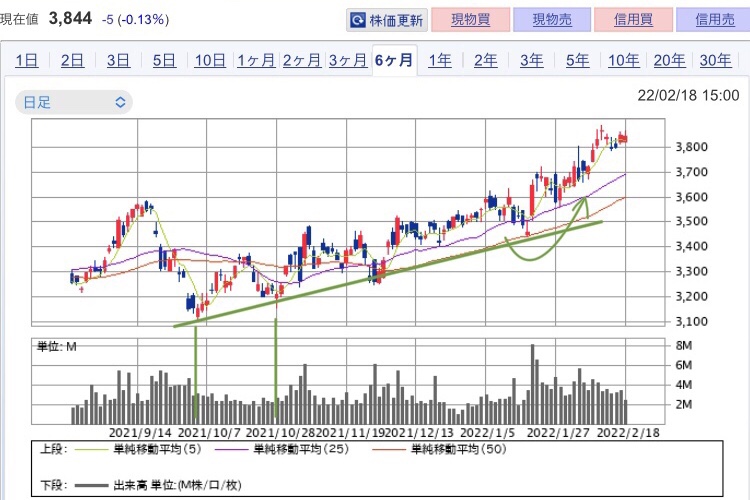Switch to the 2ヶ月 period tab

(302, 61)
